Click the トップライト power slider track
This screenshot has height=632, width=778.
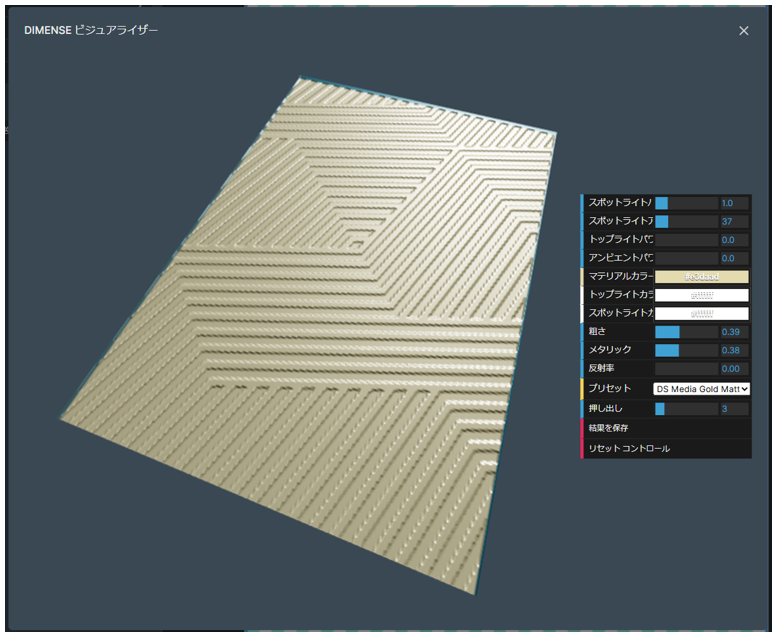(687, 240)
